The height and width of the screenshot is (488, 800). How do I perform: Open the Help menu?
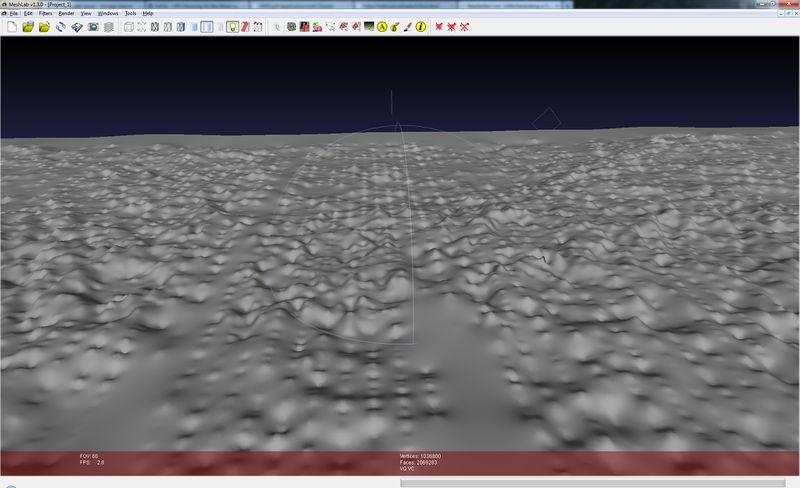click(x=148, y=13)
